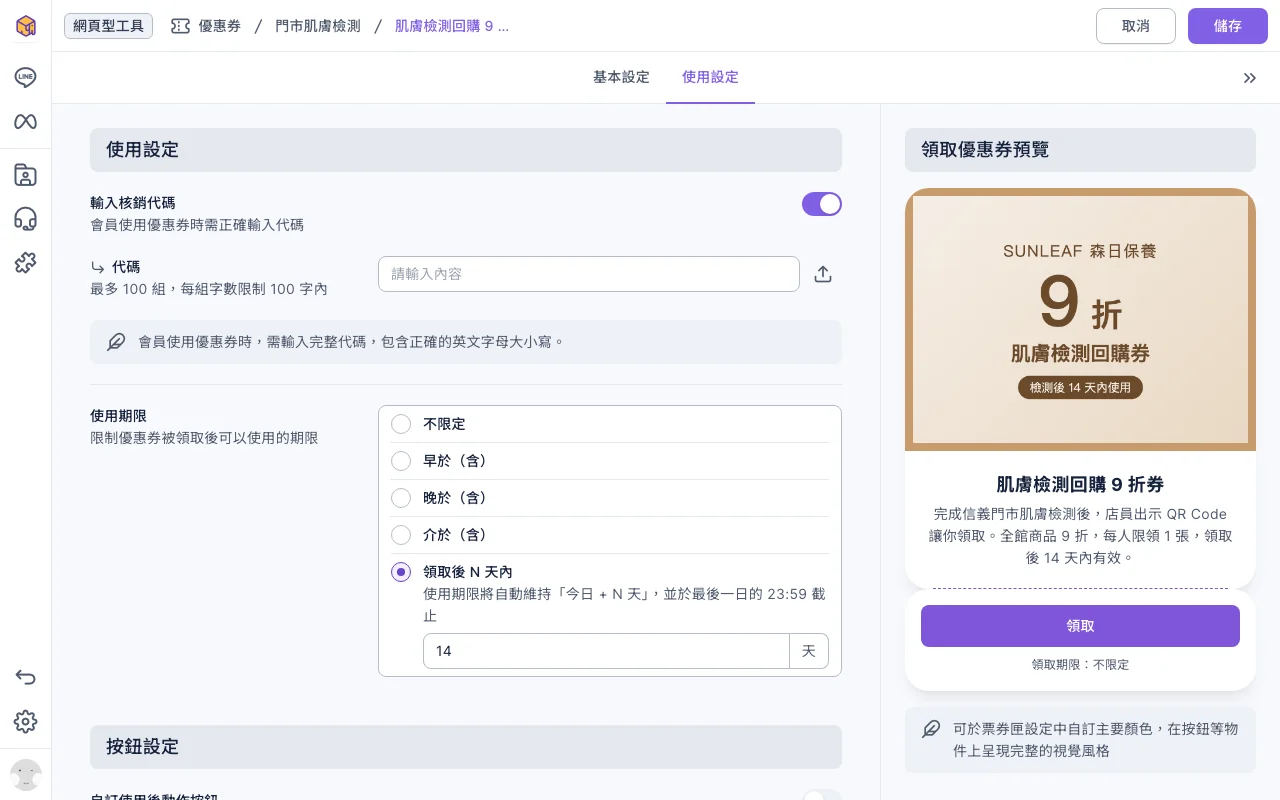Open the LINE channel sidebar icon

pos(26,77)
